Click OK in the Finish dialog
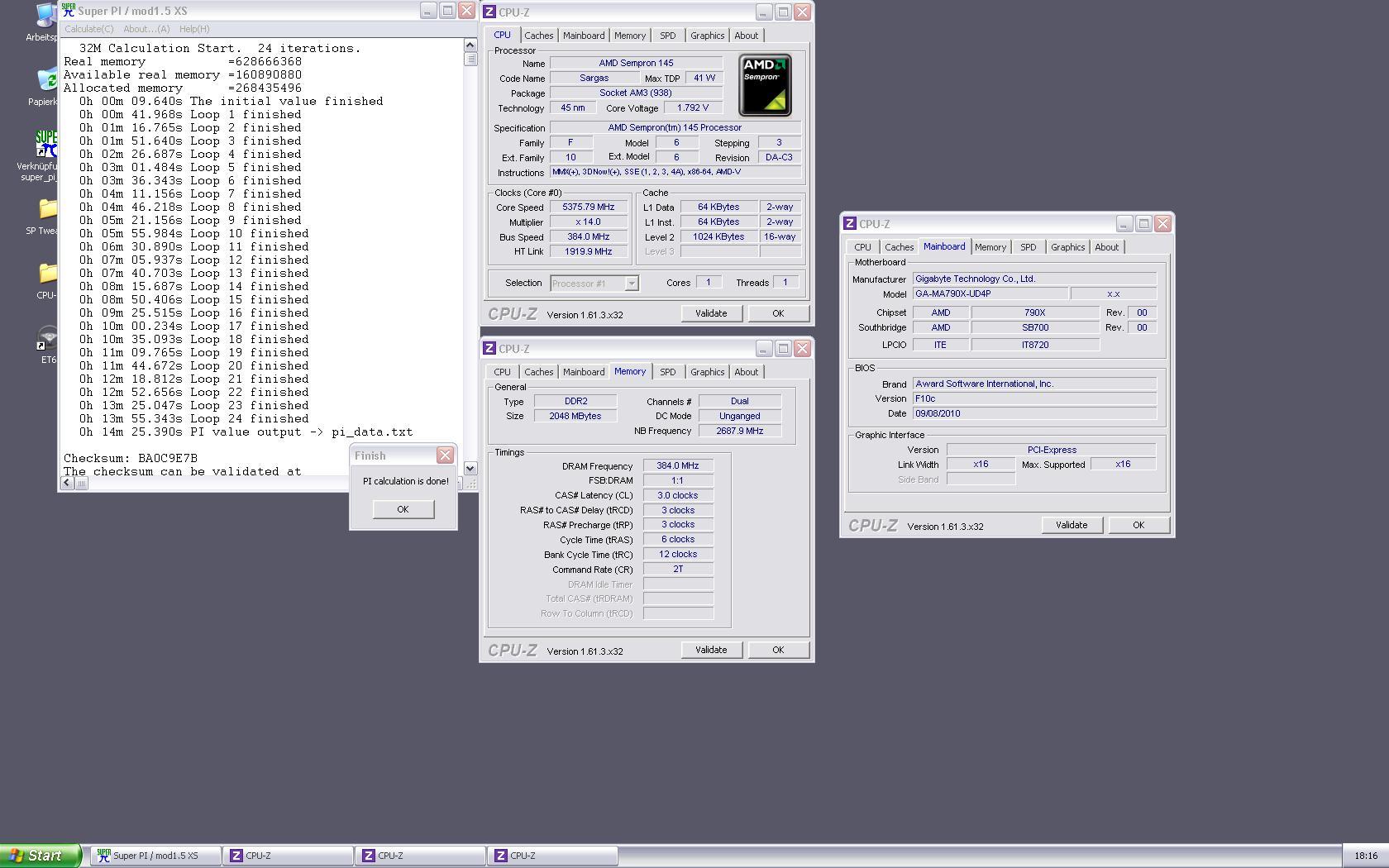Screen dimensions: 1389x868 pyautogui.click(x=403, y=509)
